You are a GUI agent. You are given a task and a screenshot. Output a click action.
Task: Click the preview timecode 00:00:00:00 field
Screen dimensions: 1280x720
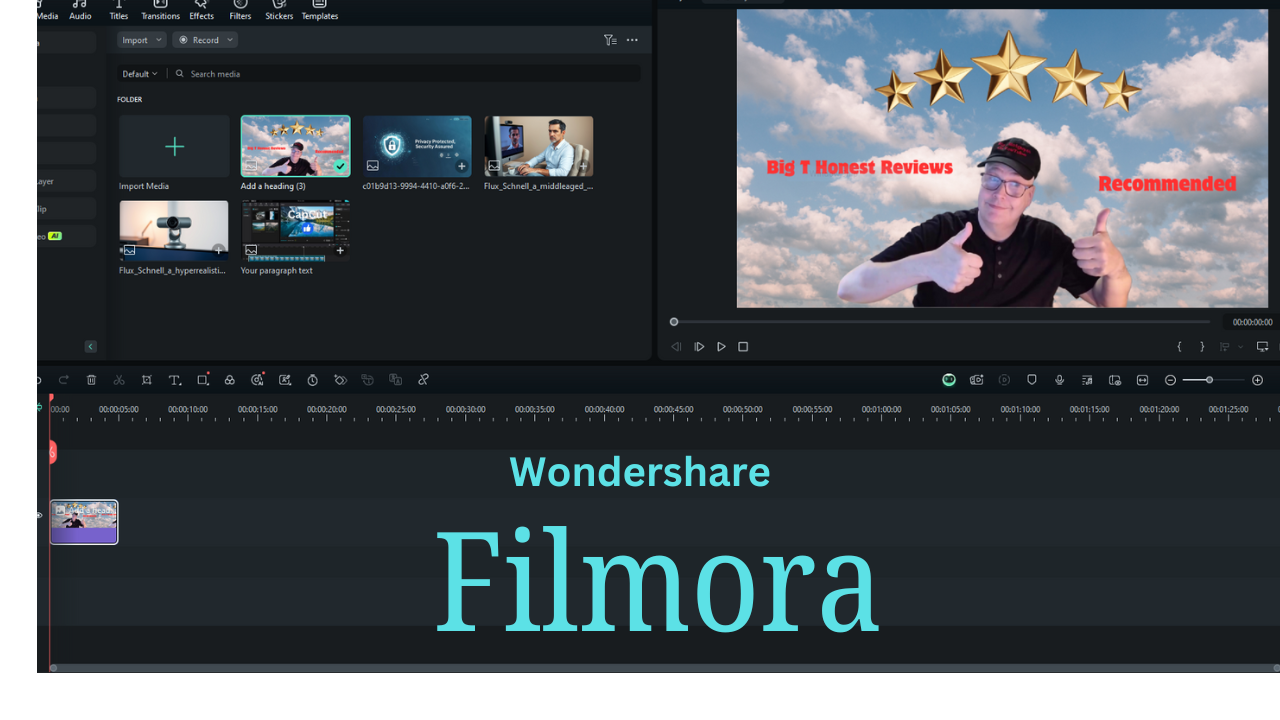point(1252,322)
